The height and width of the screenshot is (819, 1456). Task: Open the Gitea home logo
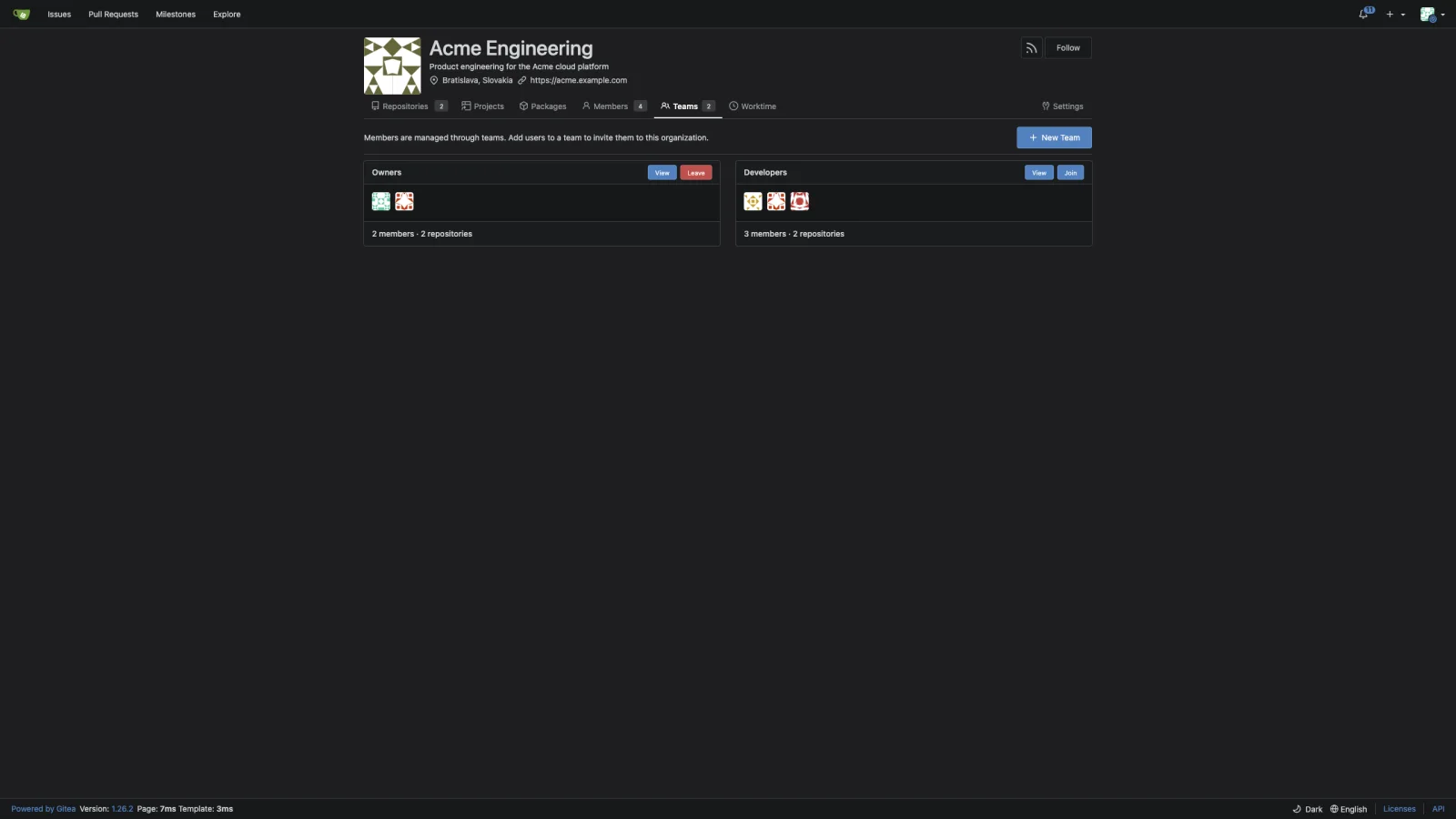point(22,15)
